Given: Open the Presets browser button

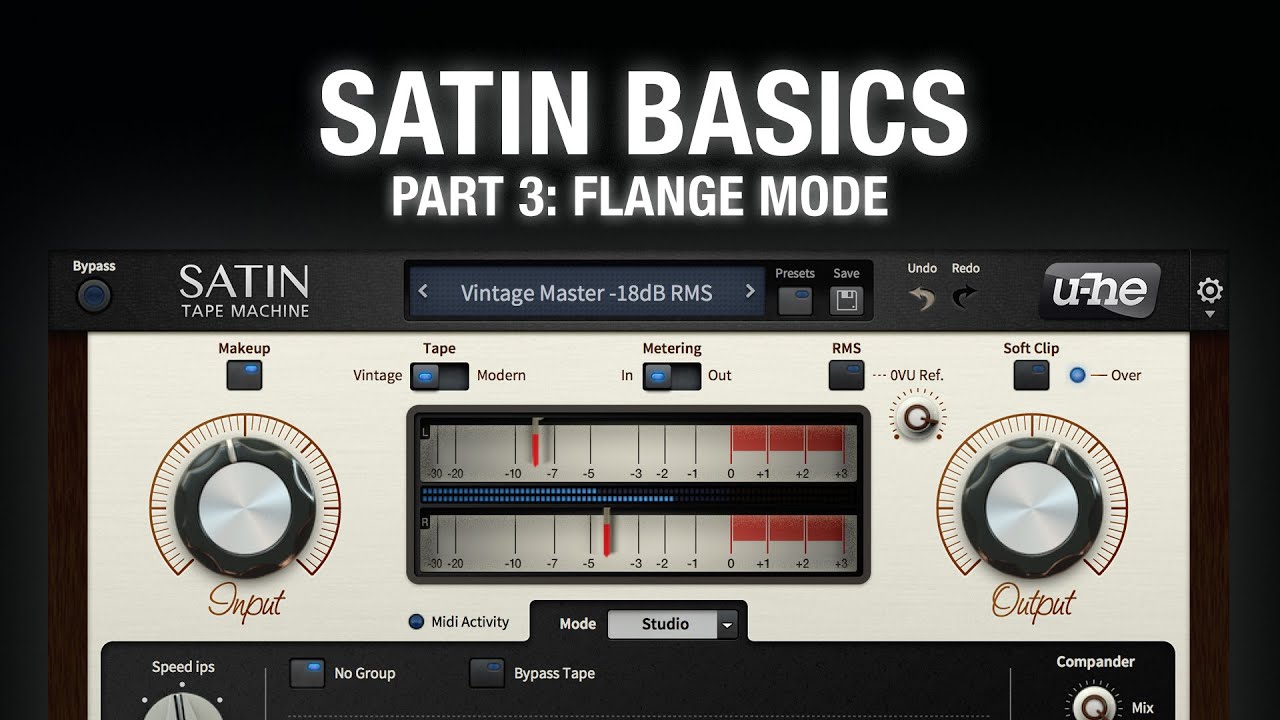Looking at the screenshot, I should (x=795, y=300).
